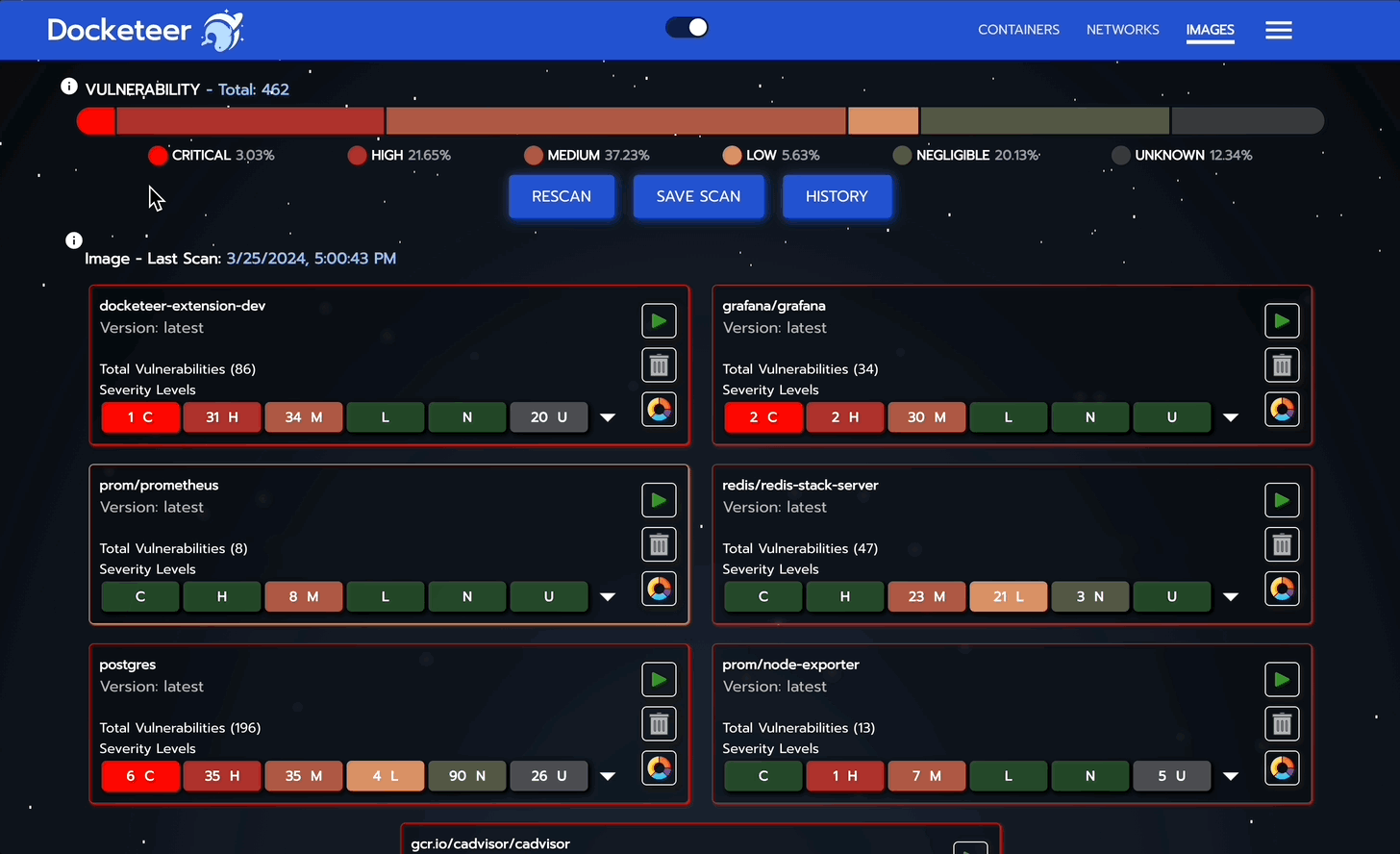Open pie chart for prom/prometheus

tap(659, 589)
